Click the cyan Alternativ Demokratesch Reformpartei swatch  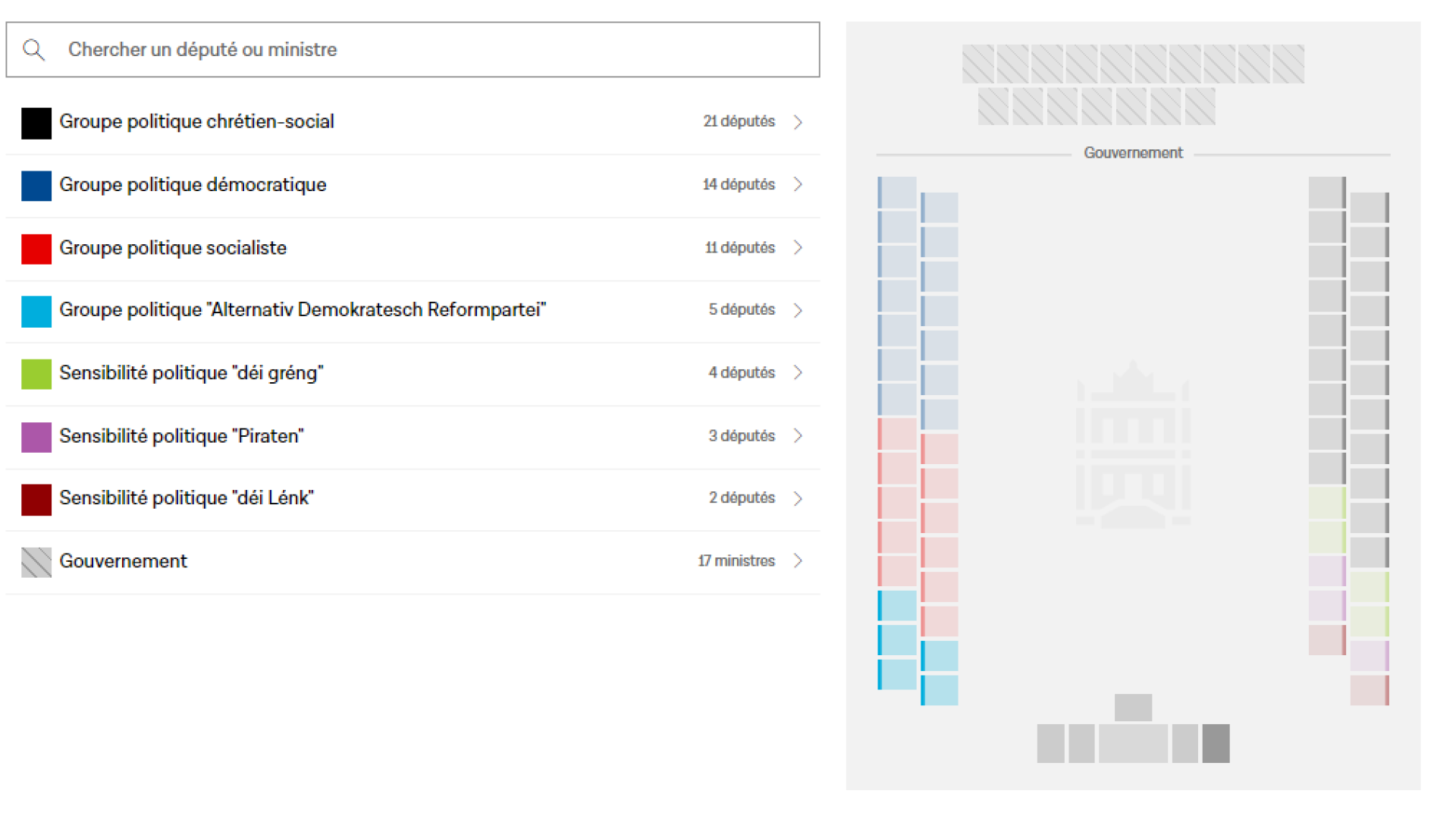[x=36, y=311]
